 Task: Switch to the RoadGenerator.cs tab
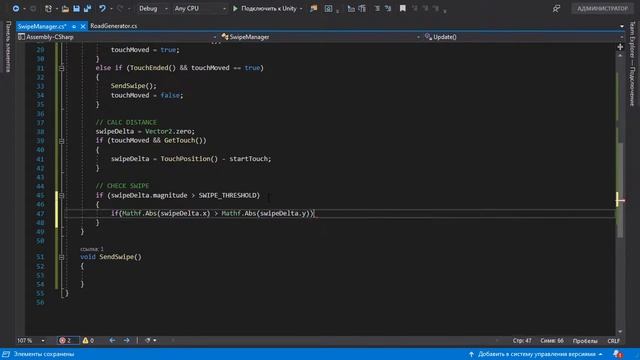114,26
